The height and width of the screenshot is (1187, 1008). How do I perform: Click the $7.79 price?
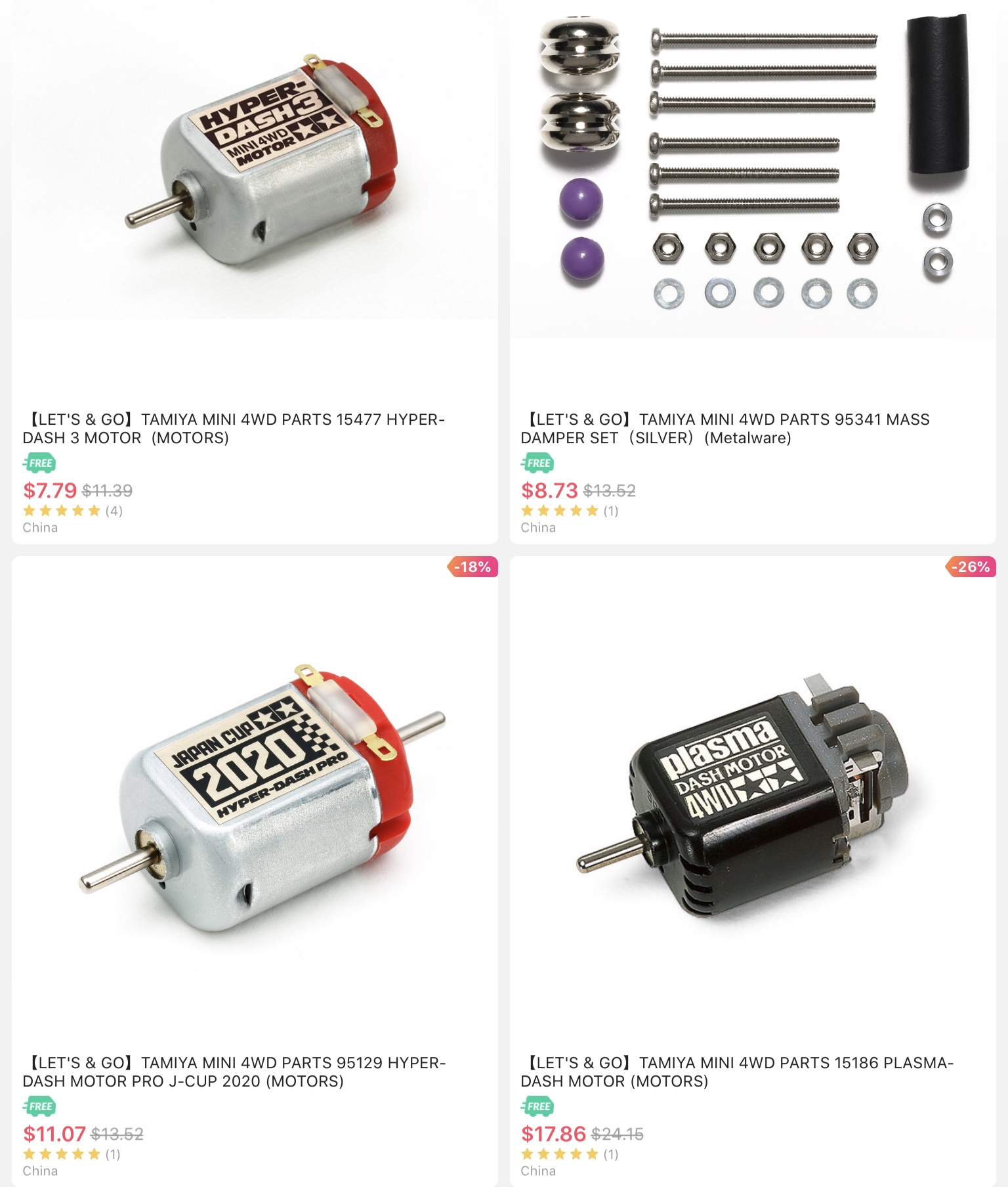click(50, 490)
